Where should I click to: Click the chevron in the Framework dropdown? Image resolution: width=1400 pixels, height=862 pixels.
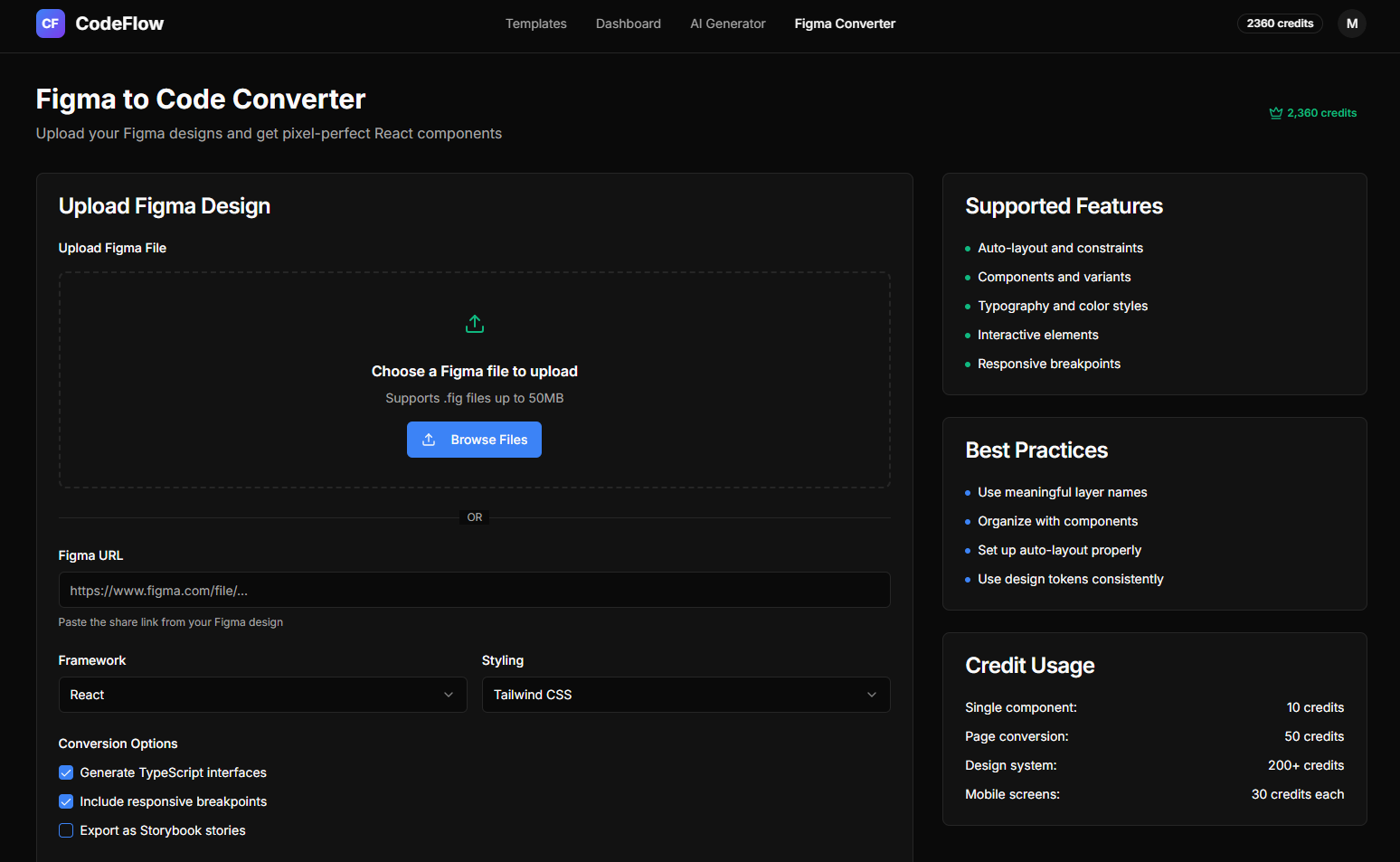click(449, 695)
